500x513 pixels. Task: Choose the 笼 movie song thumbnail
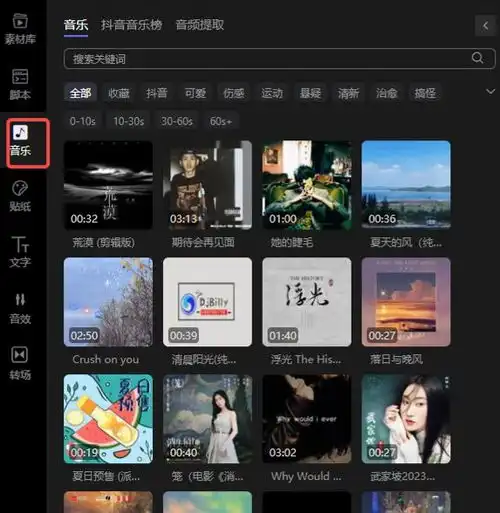[x=207, y=419]
